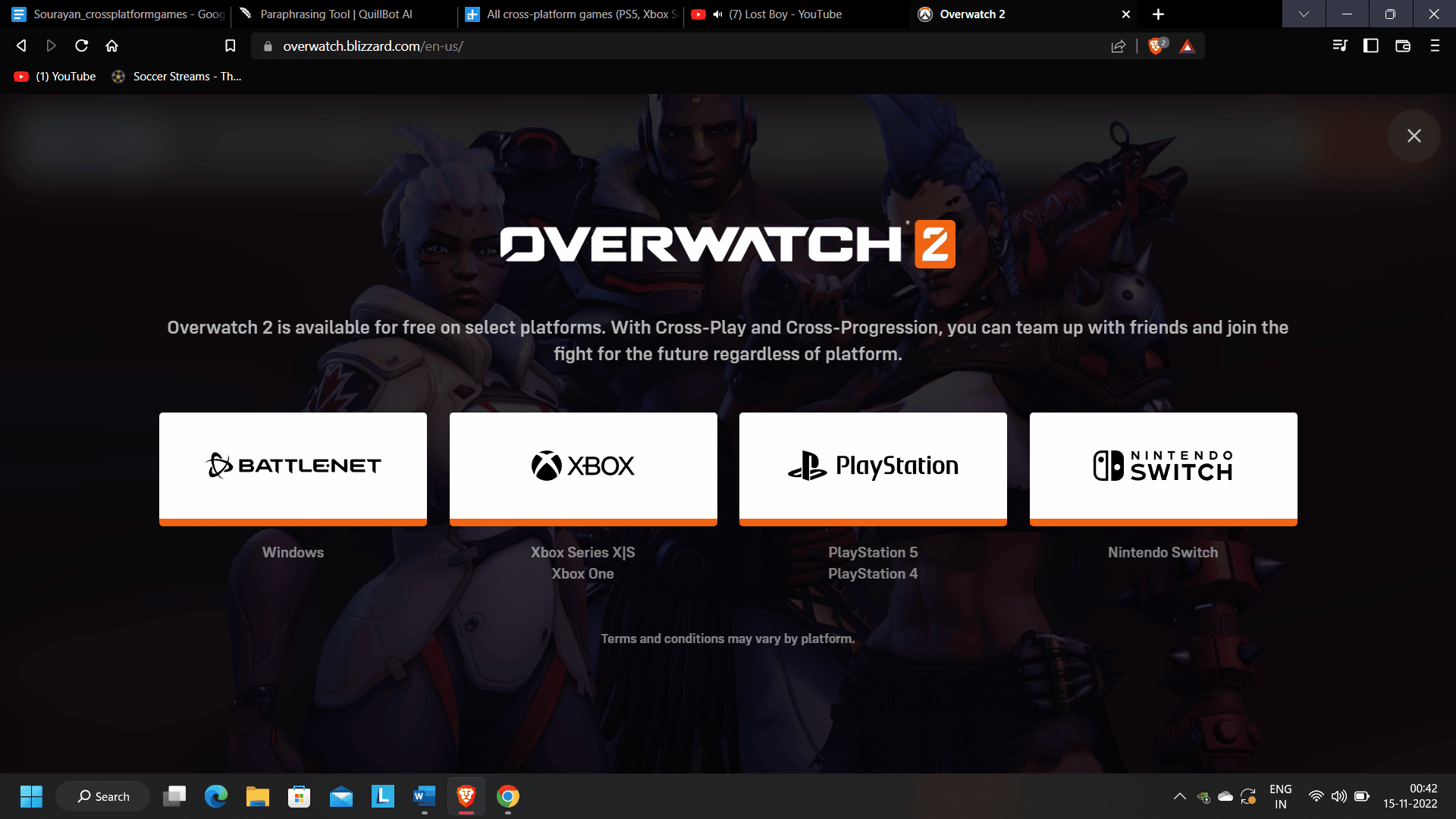Click the Nintendo Switch platform icon

pos(1163,465)
